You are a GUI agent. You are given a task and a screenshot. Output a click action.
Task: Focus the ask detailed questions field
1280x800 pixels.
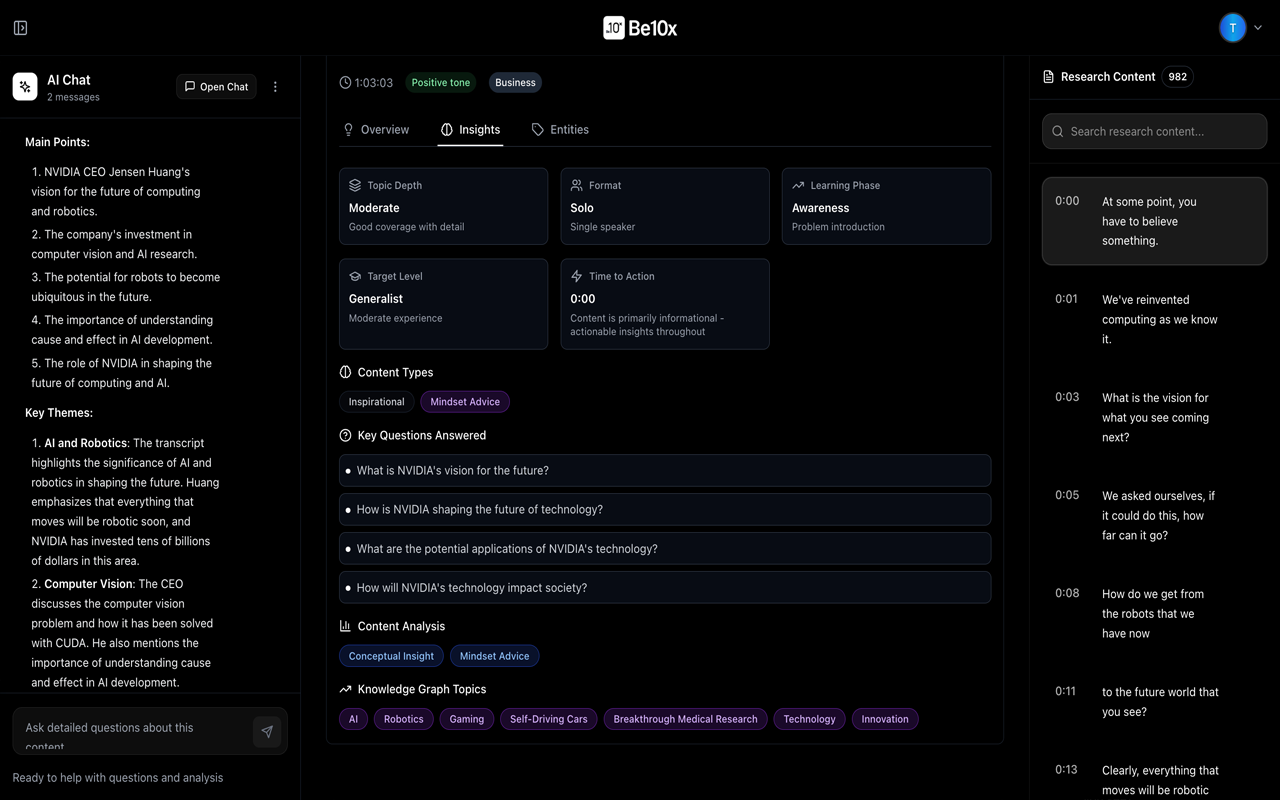[134, 731]
